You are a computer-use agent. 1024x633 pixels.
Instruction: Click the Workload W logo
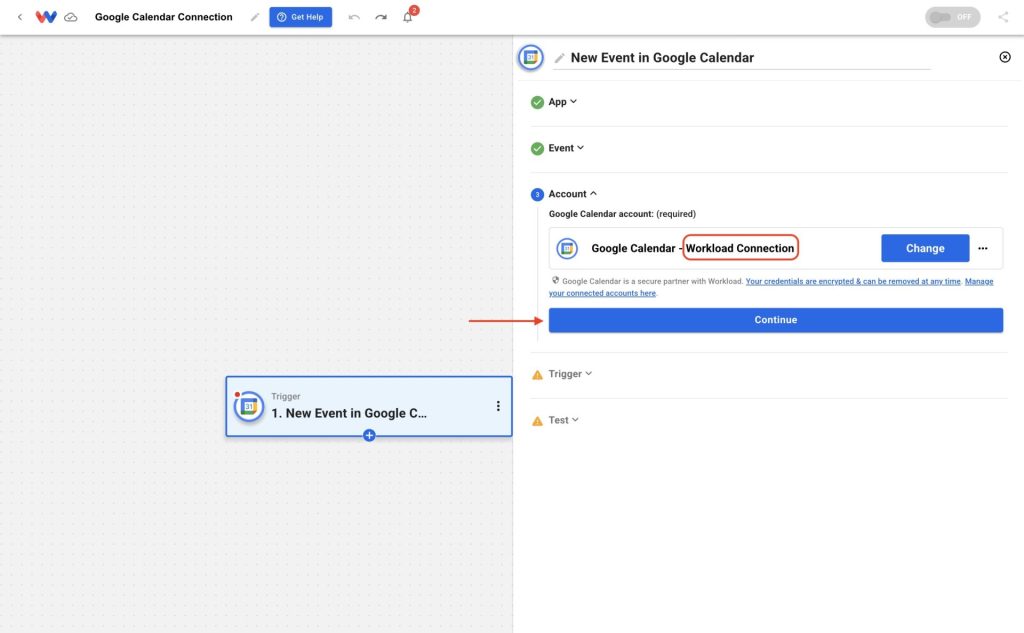pyautogui.click(x=46, y=17)
